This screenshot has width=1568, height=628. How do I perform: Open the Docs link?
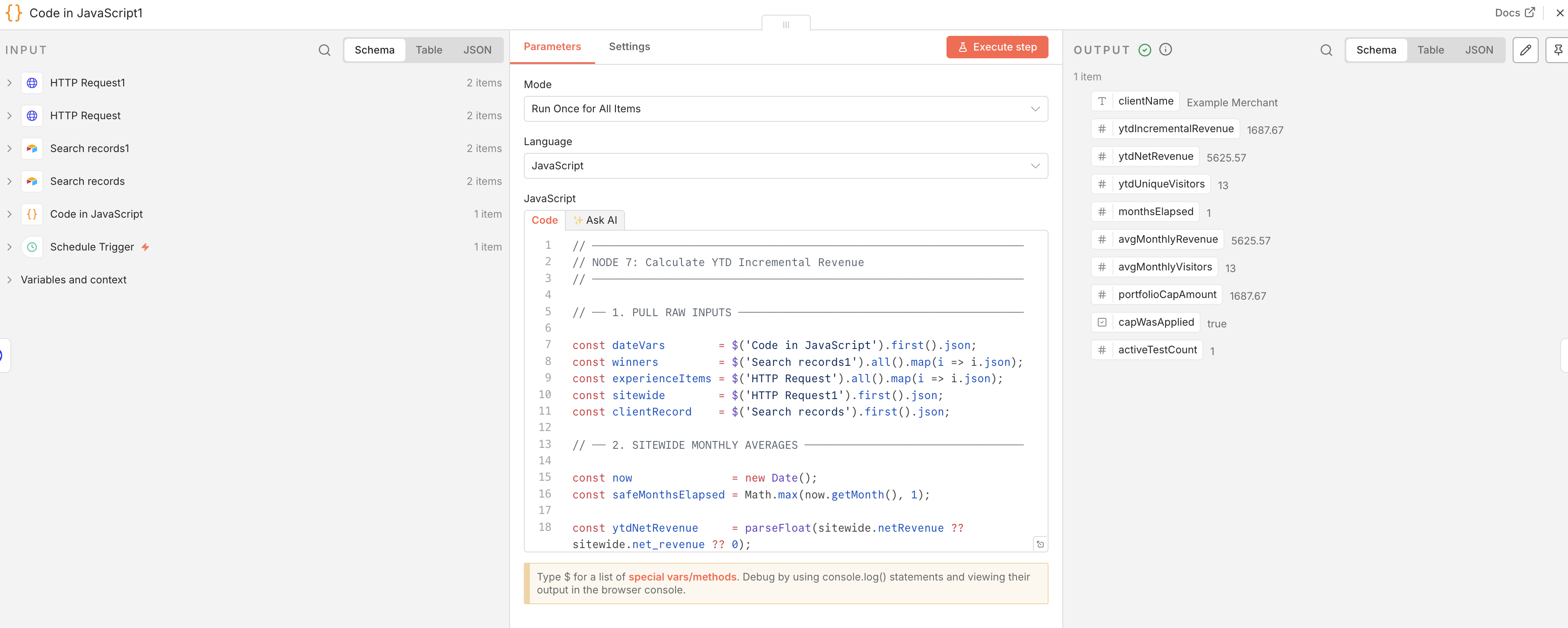point(1514,13)
